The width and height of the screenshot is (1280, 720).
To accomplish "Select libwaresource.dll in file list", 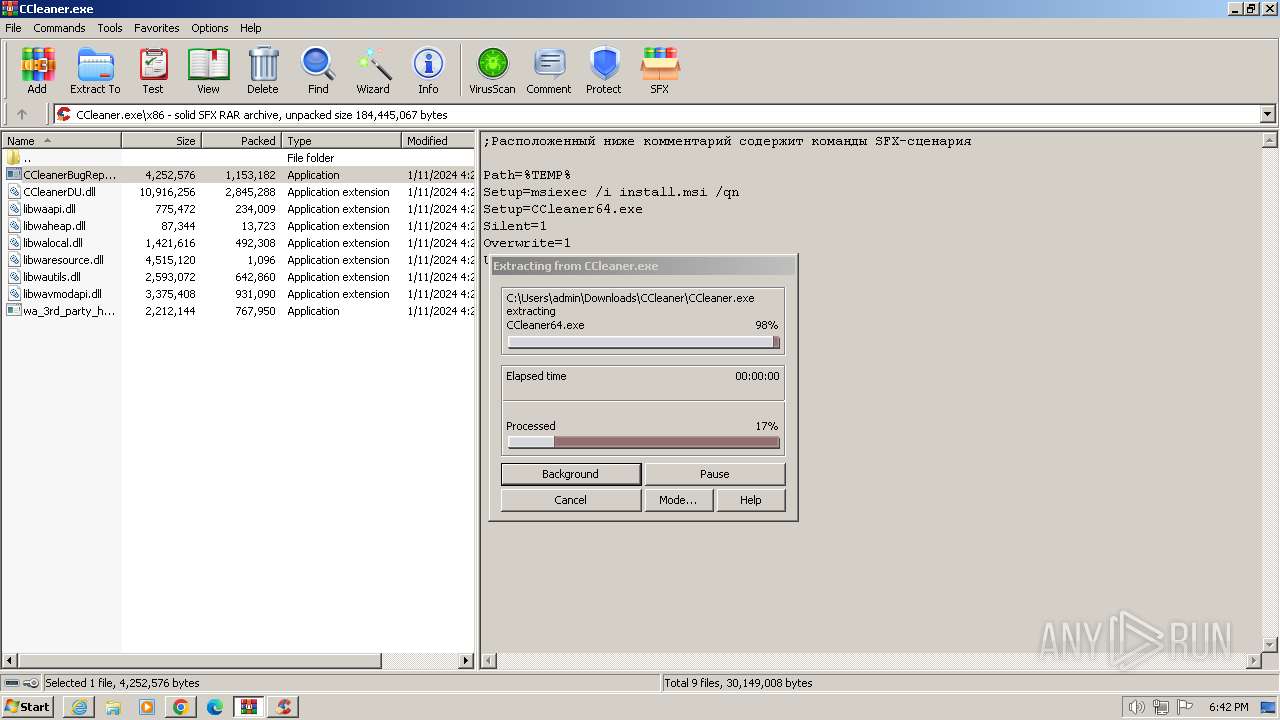I will coord(238,260).
